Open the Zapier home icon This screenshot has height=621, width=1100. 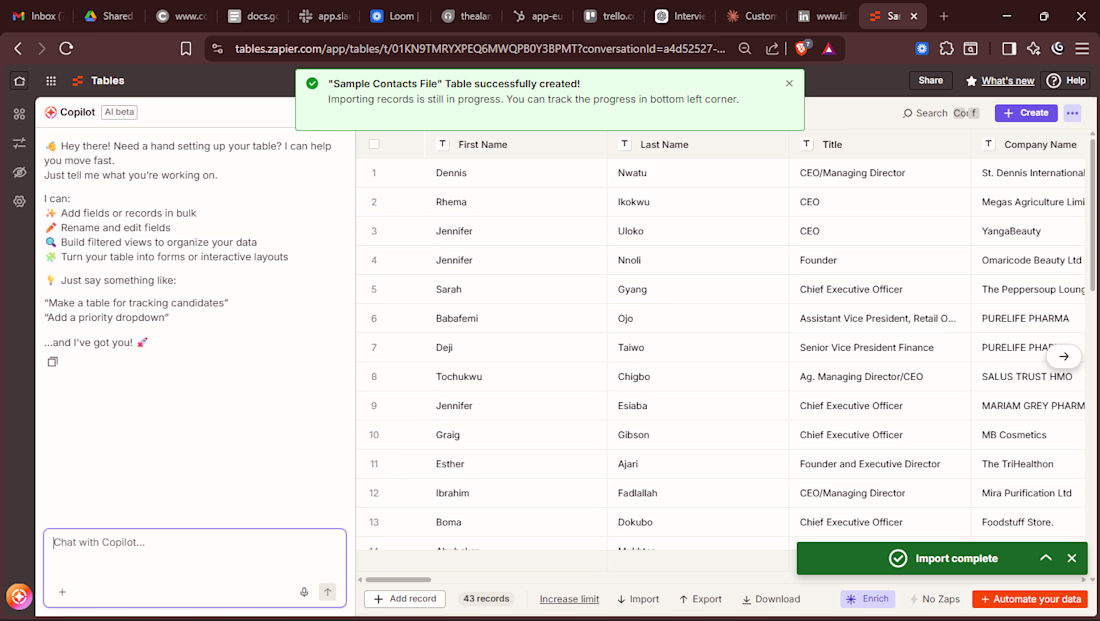pyautogui.click(x=20, y=81)
